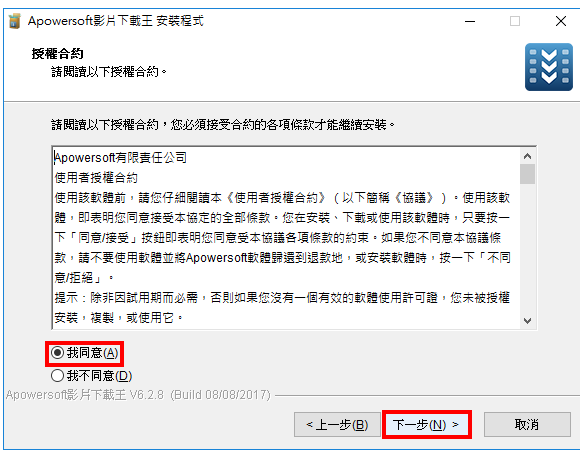Click the window title Apowersoft影片下載王 安裝程式

tap(116, 21)
